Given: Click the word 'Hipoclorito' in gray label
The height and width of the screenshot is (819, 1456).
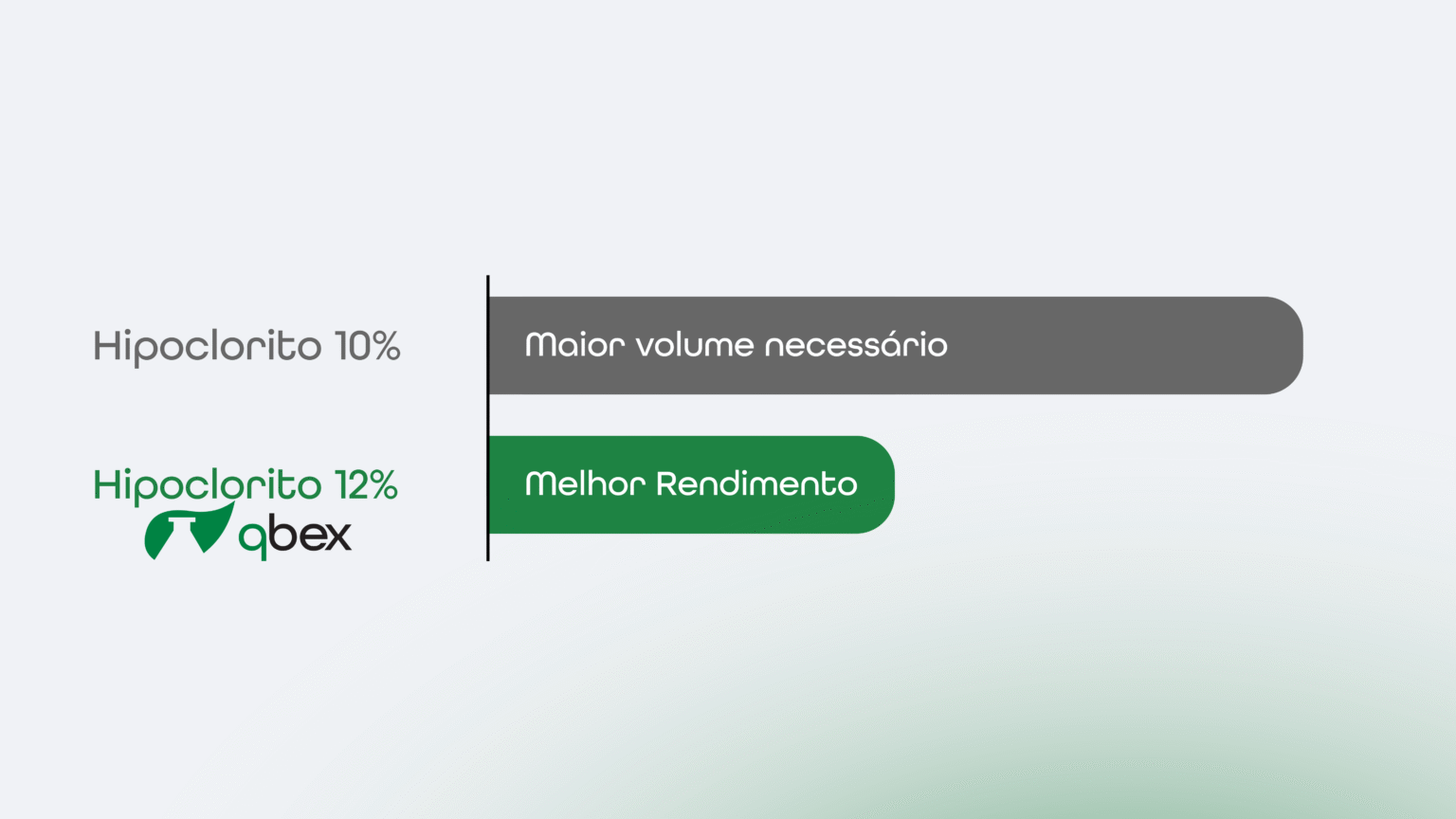Looking at the screenshot, I should click(208, 347).
